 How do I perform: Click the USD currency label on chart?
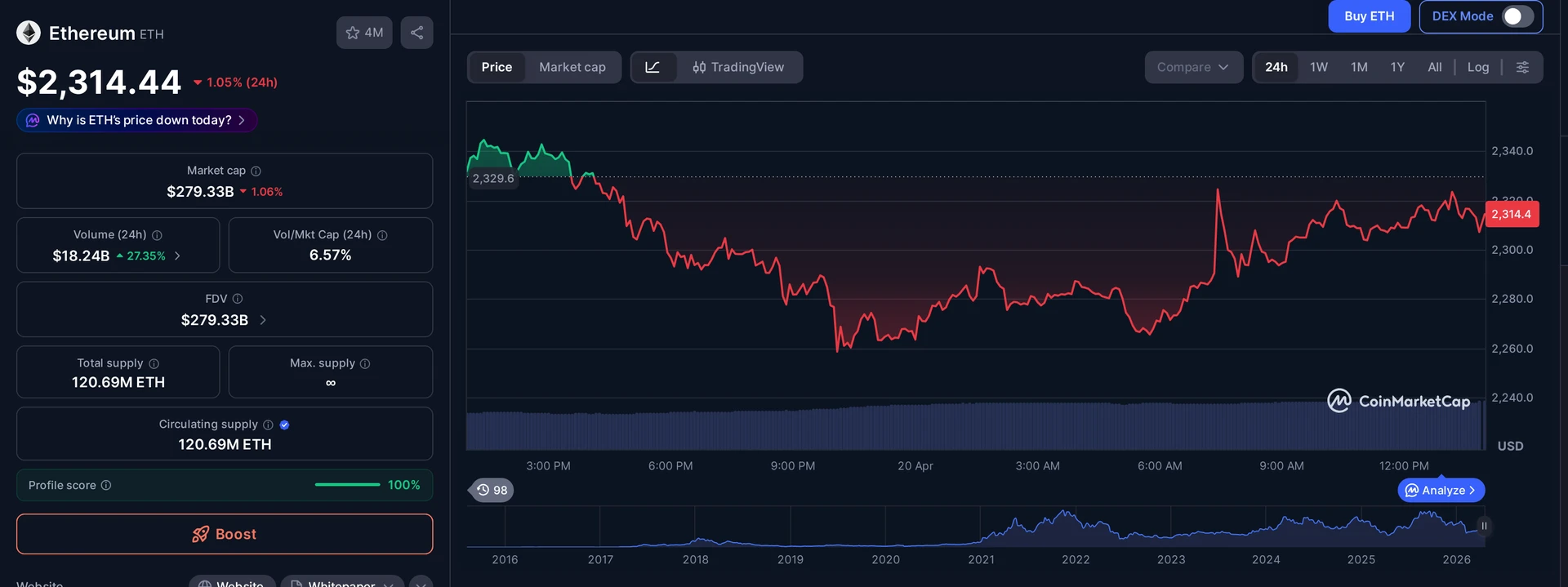pos(1511,446)
